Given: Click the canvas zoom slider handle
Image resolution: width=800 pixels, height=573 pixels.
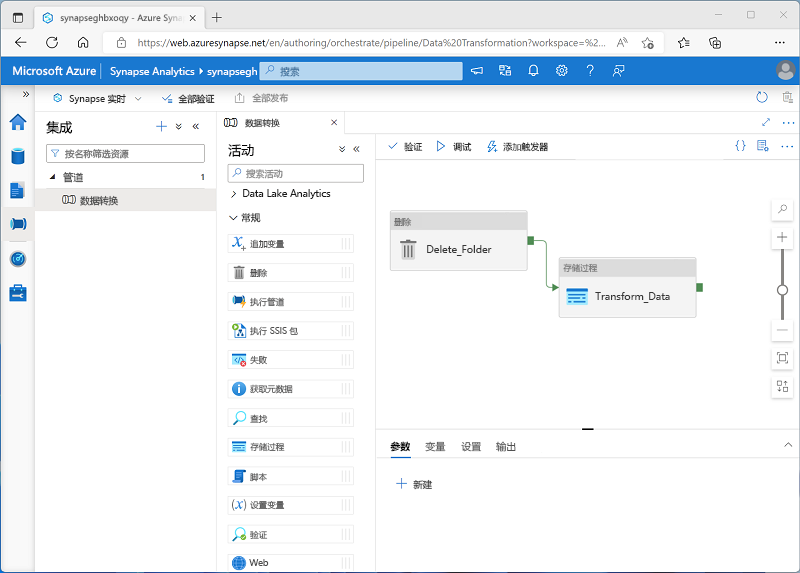Looking at the screenshot, I should pos(782,289).
